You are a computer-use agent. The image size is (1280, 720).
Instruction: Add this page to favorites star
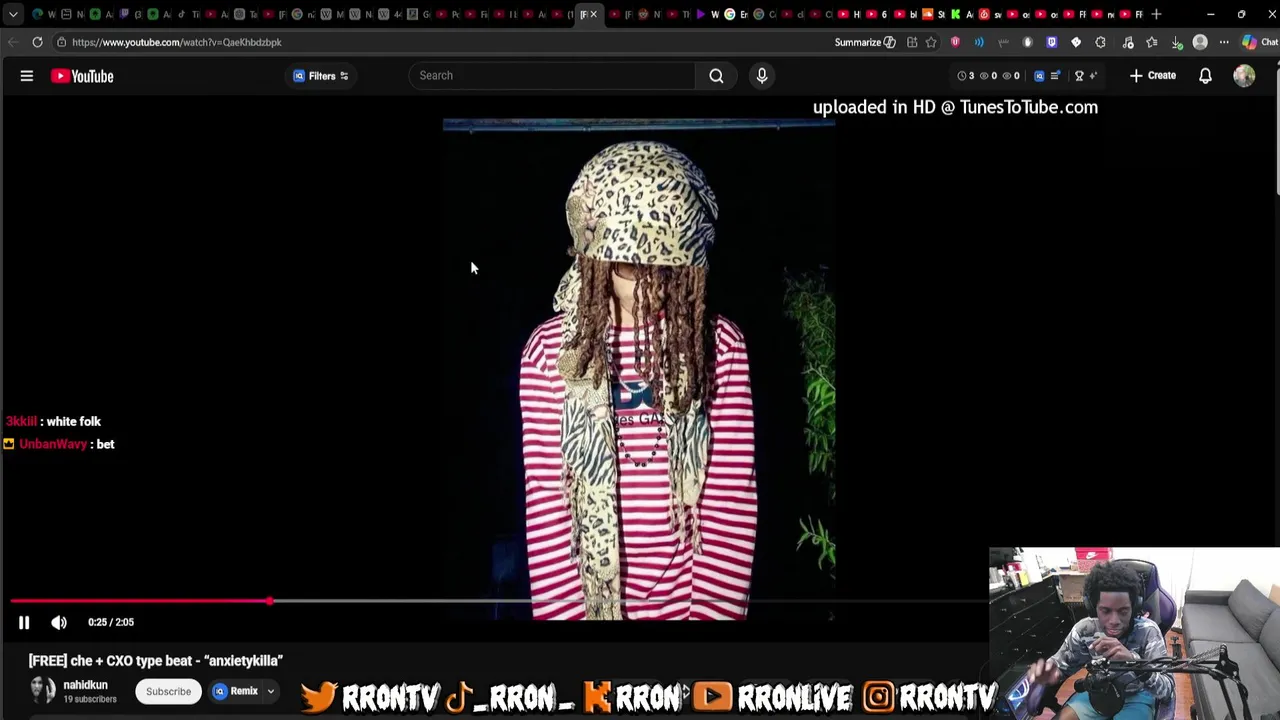(x=931, y=42)
